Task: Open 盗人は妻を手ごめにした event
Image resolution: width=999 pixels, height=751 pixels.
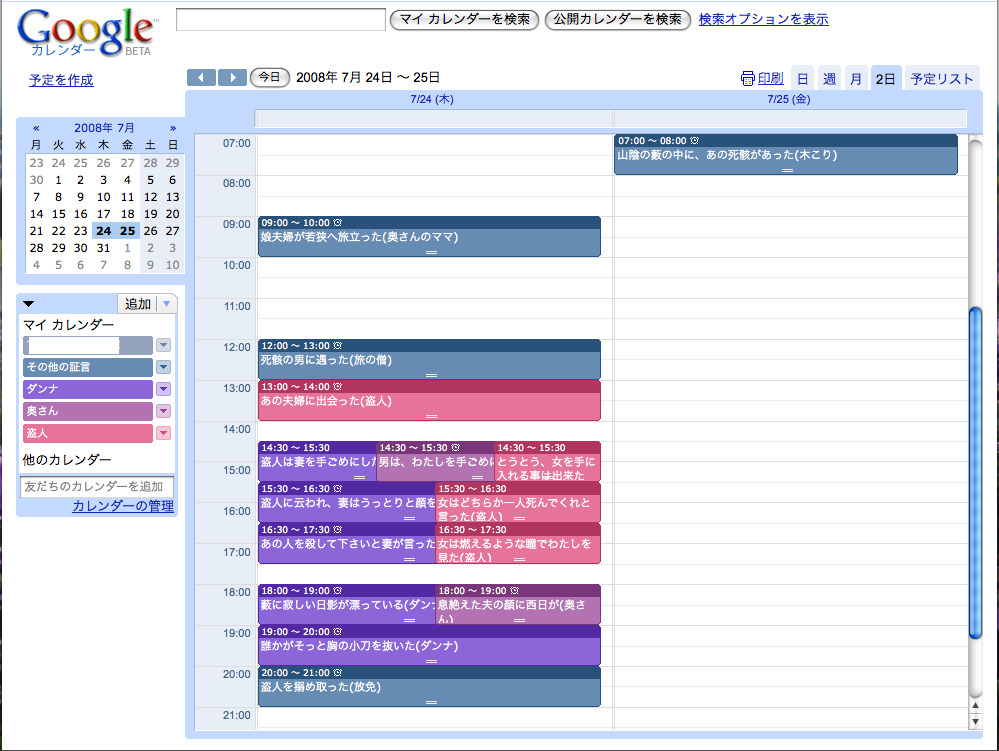Action: 318,462
